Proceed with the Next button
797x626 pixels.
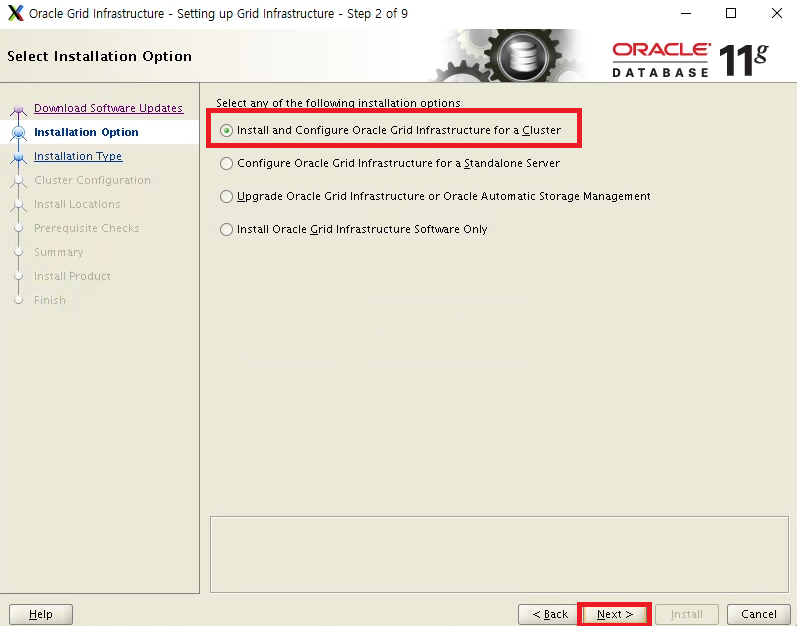click(x=615, y=614)
